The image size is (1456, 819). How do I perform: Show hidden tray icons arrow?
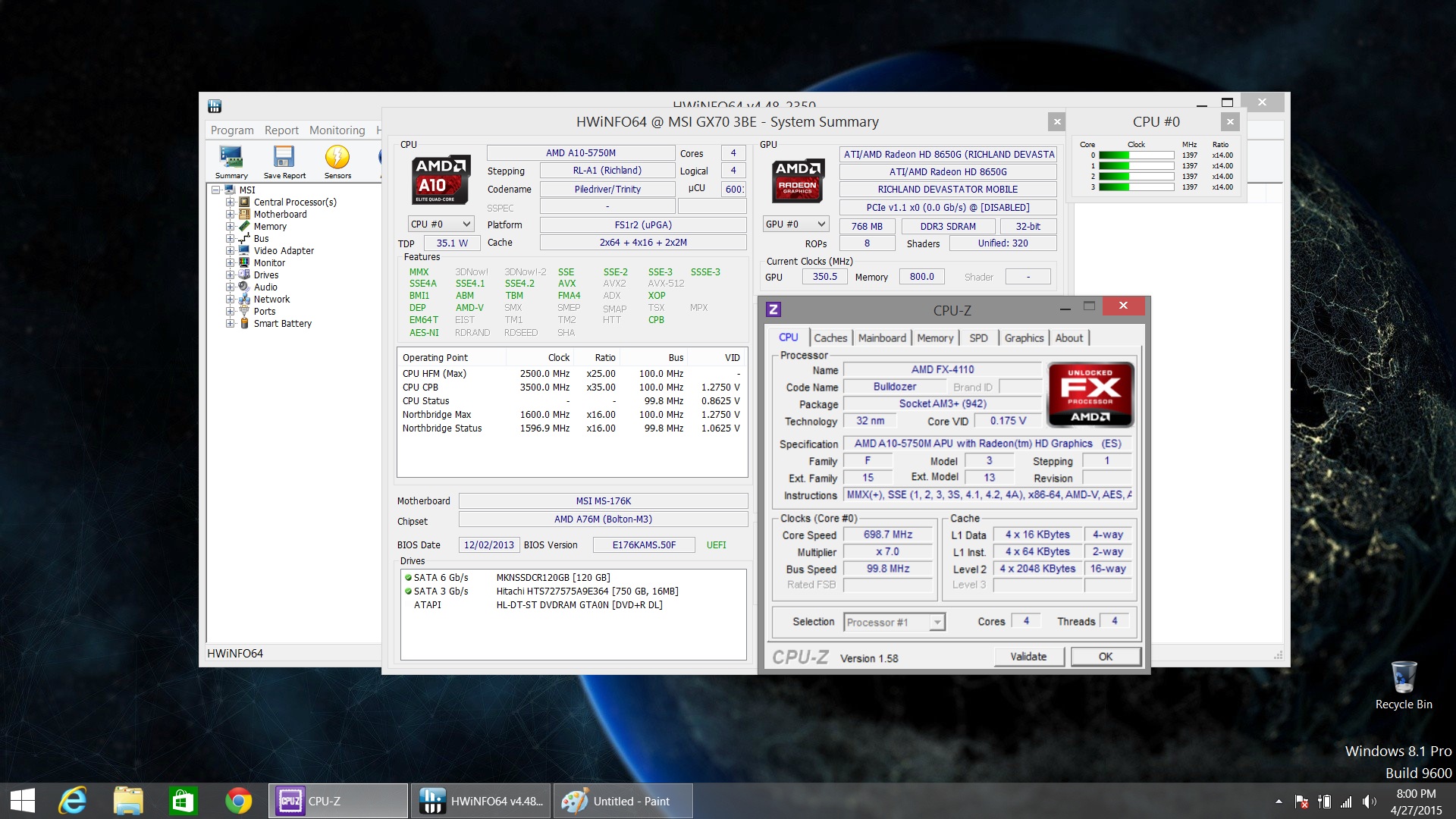click(1279, 802)
